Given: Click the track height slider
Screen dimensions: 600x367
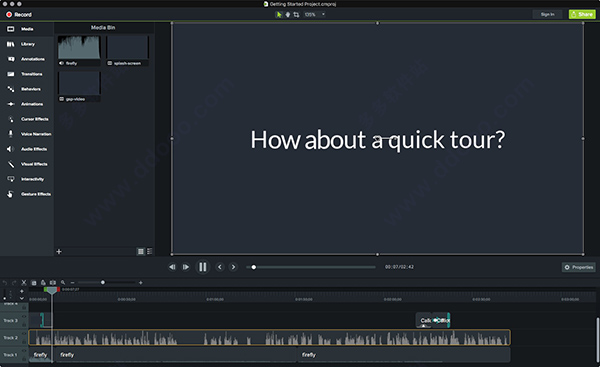Looking at the screenshot, I should click(x=5, y=294).
